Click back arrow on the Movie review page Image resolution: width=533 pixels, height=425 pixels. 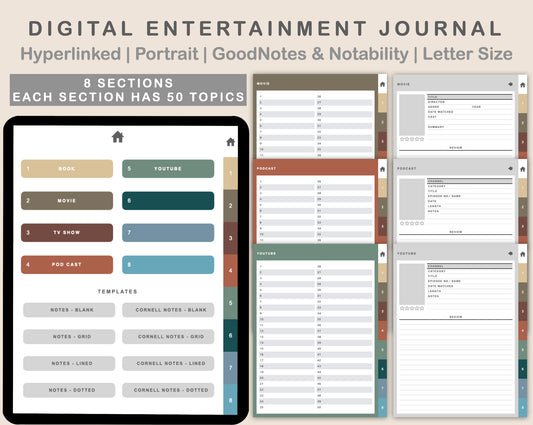click(x=510, y=84)
